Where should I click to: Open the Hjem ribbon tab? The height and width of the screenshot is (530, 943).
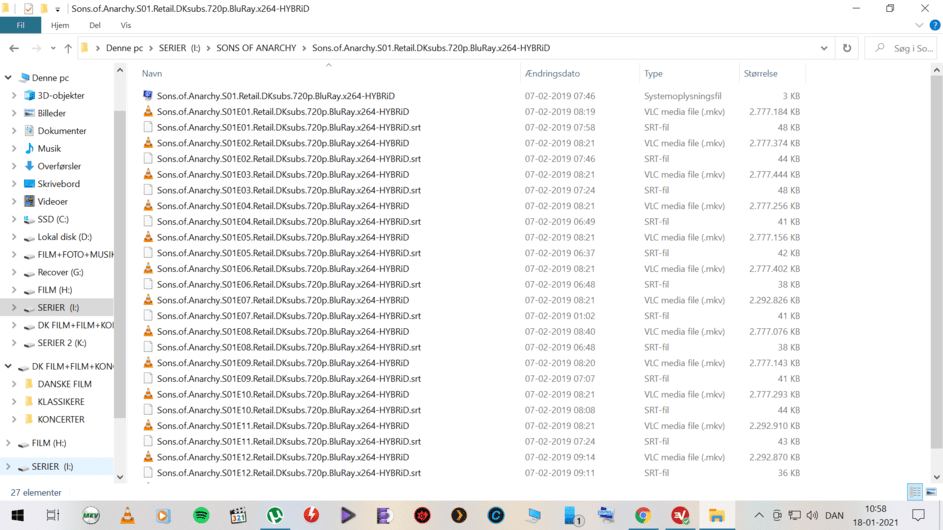60,25
